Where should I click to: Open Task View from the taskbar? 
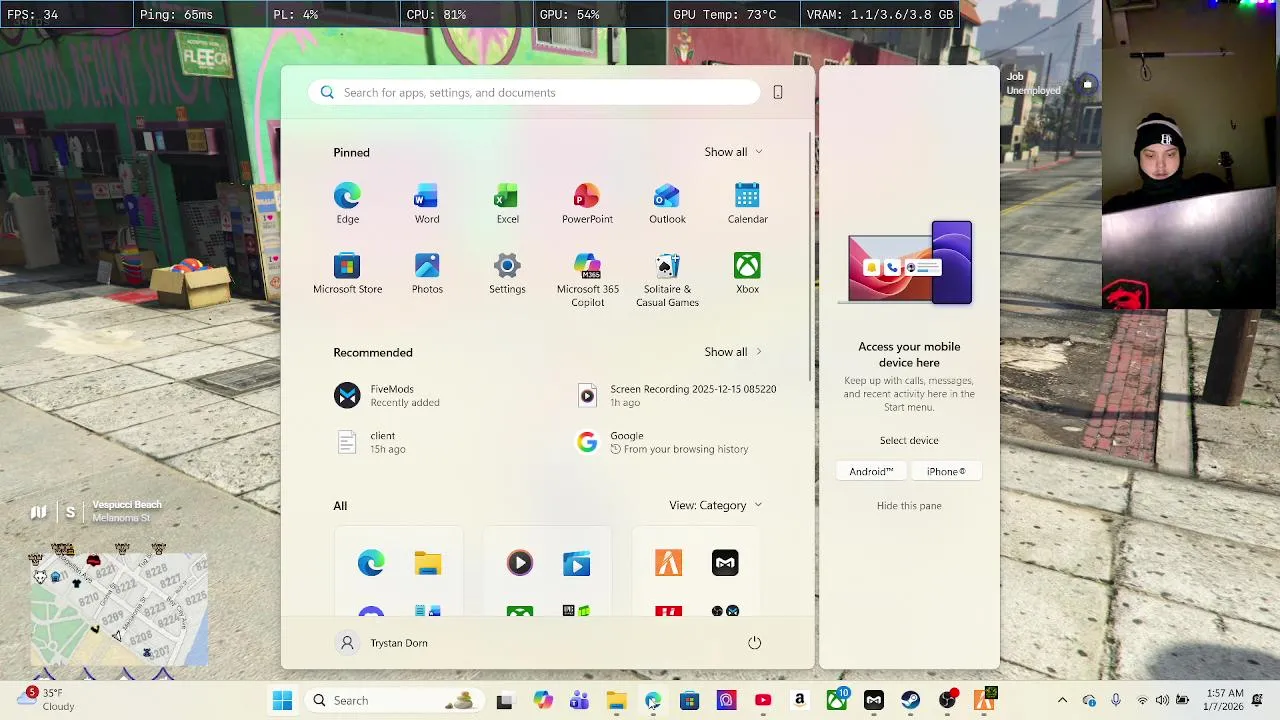(504, 701)
